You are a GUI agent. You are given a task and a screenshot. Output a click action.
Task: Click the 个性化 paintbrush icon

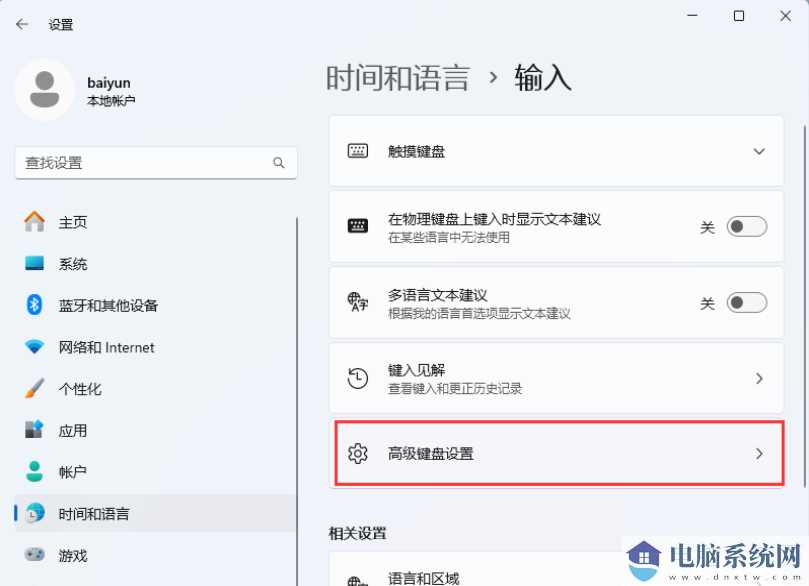35,388
